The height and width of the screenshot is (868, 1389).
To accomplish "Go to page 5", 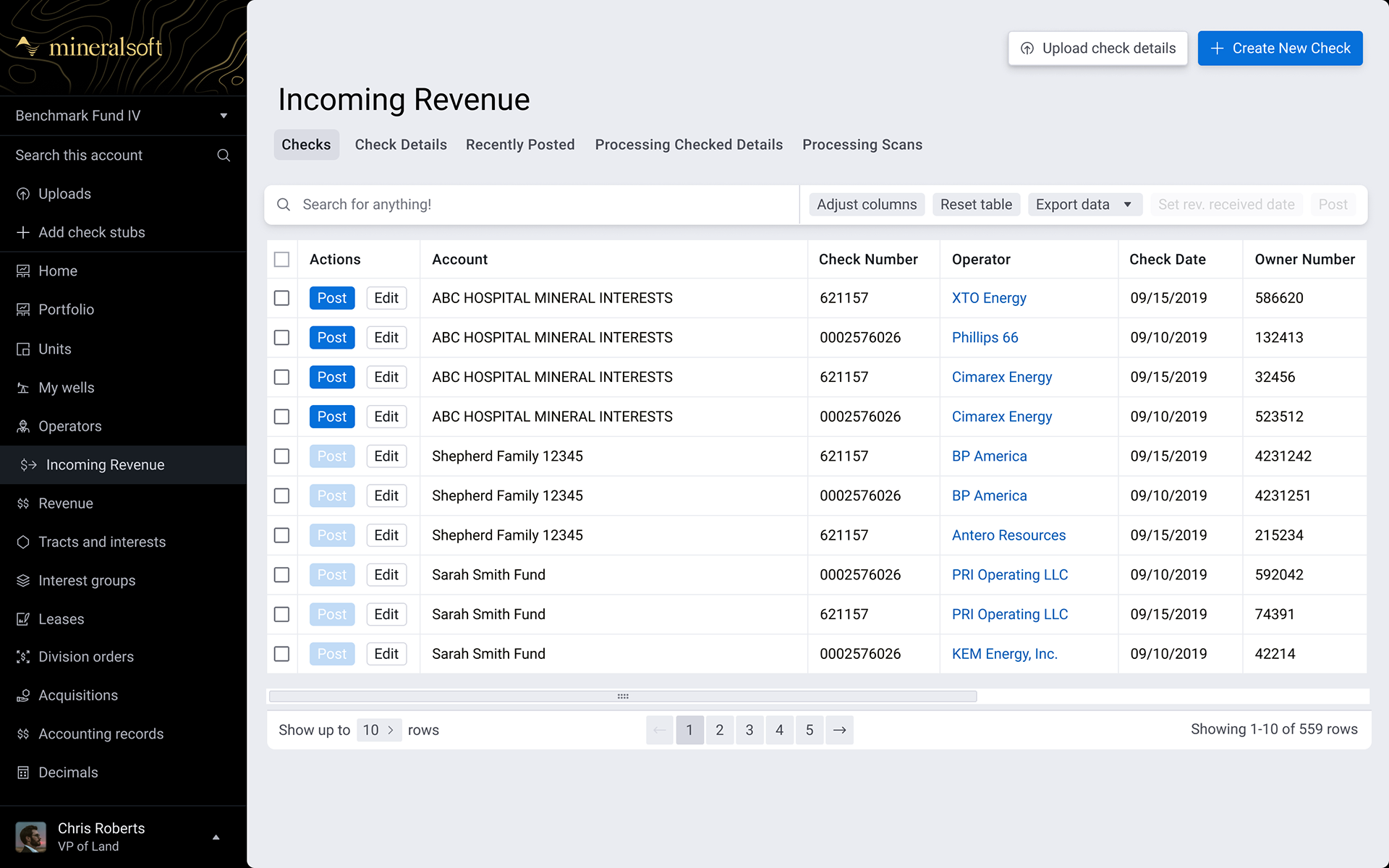I will pos(810,730).
